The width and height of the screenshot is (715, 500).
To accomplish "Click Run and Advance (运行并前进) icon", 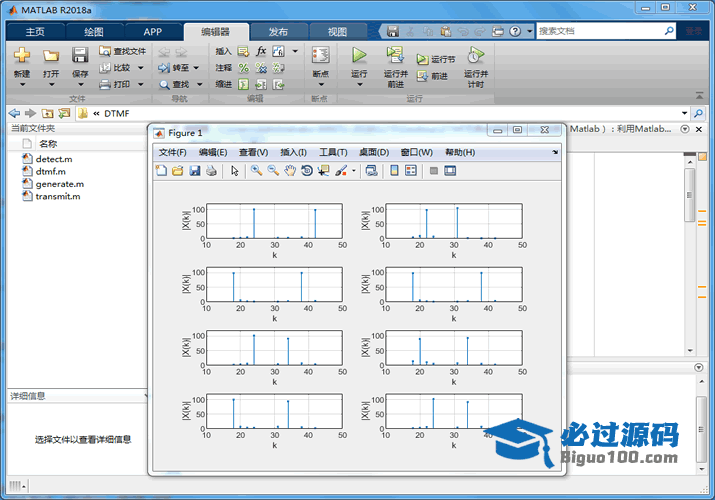I will (395, 55).
